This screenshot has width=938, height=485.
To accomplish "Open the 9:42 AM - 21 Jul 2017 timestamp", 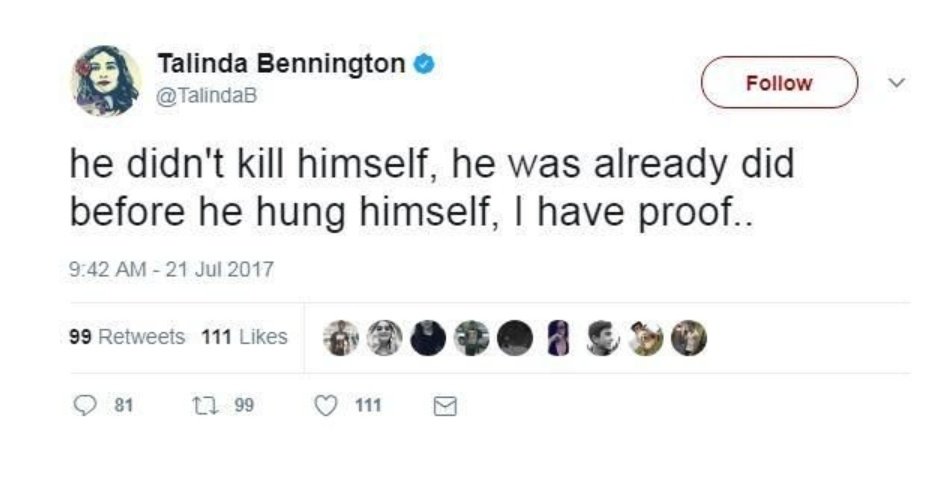I will 171,270.
